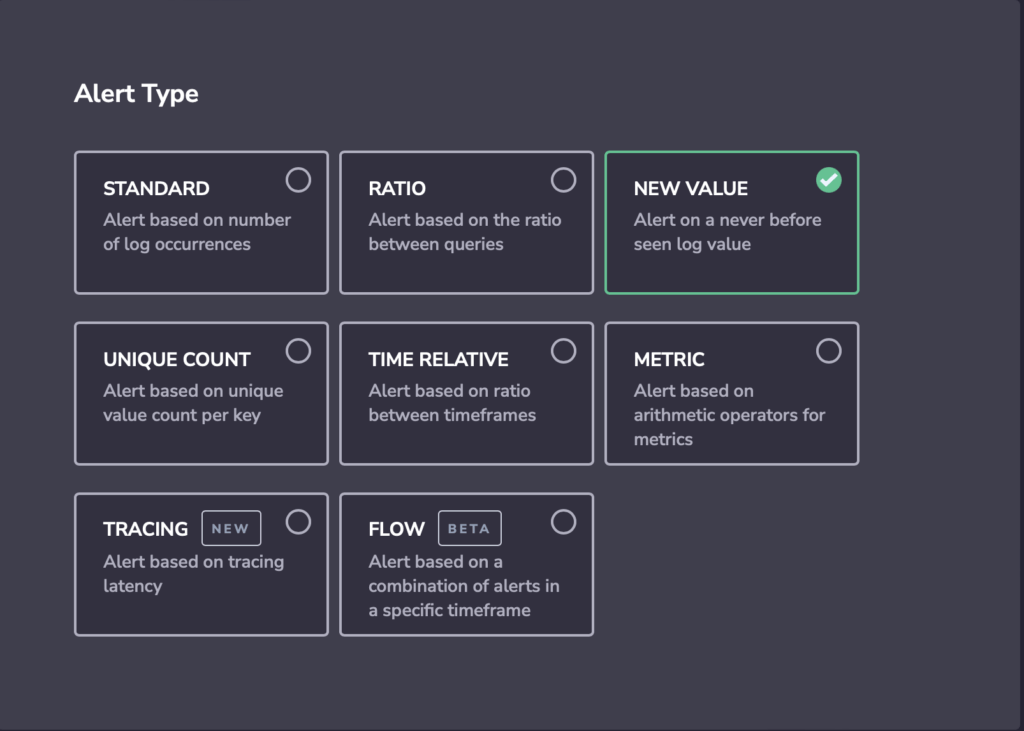Click 'Alert based on arithmetic operators for metrics'
This screenshot has height=731, width=1024.
point(729,415)
